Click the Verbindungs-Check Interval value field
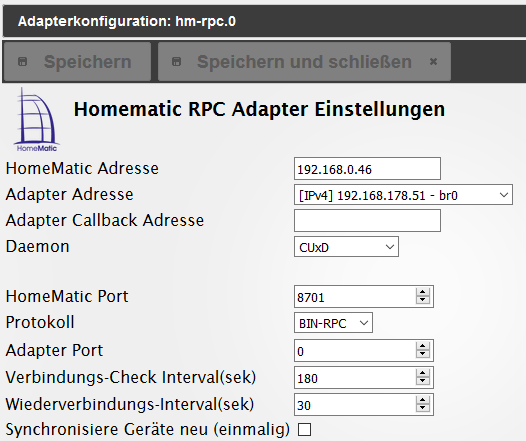Image resolution: width=526 pixels, height=441 pixels. 355,378
